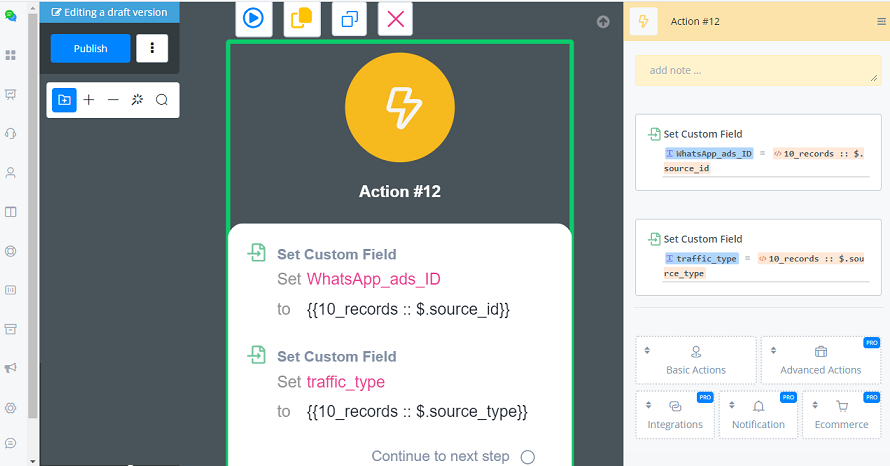890x466 pixels.
Task: Click the WhatsApp_ads_ID field tag
Action: click(709, 154)
